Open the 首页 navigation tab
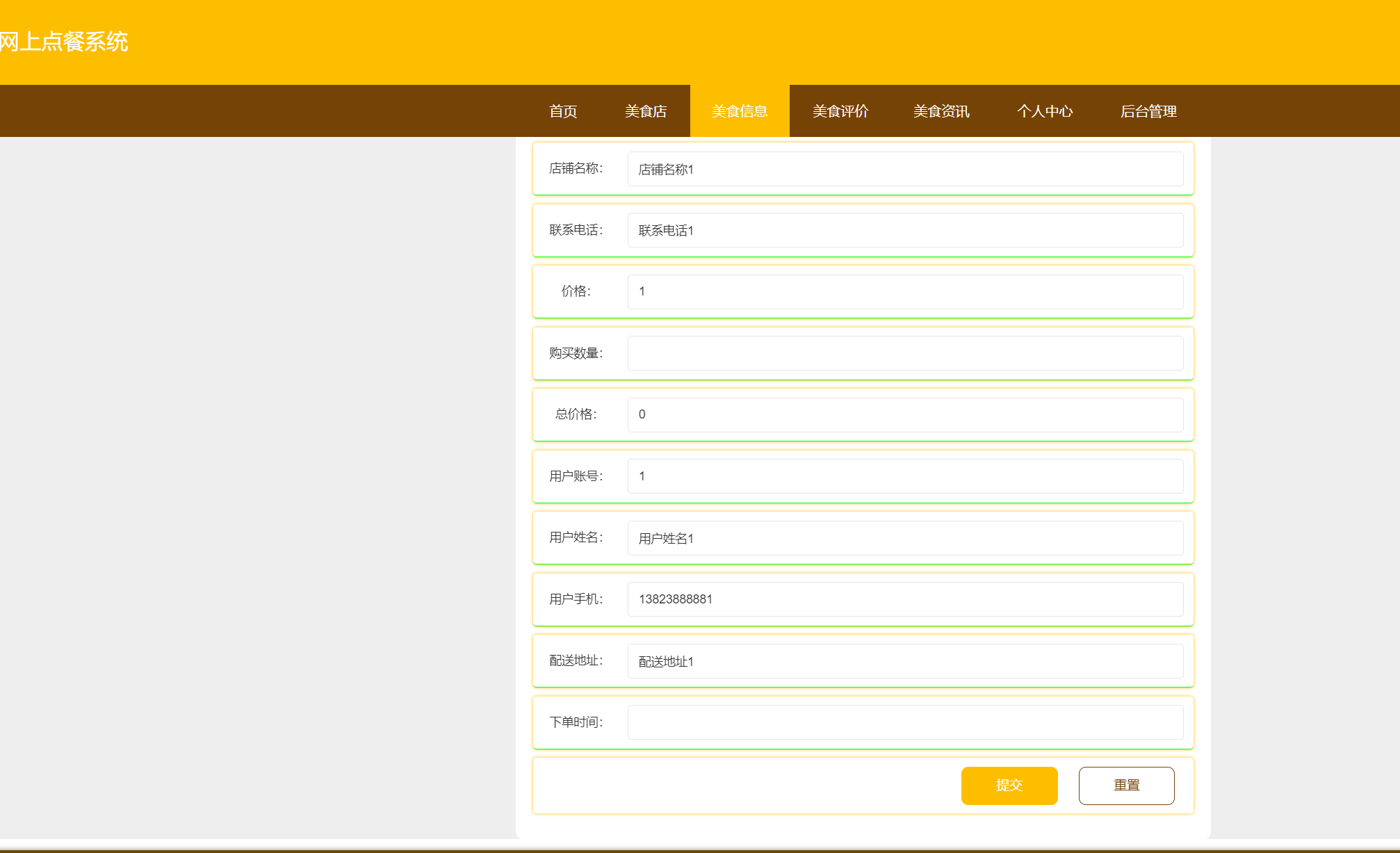The width and height of the screenshot is (1400, 853). coord(562,111)
